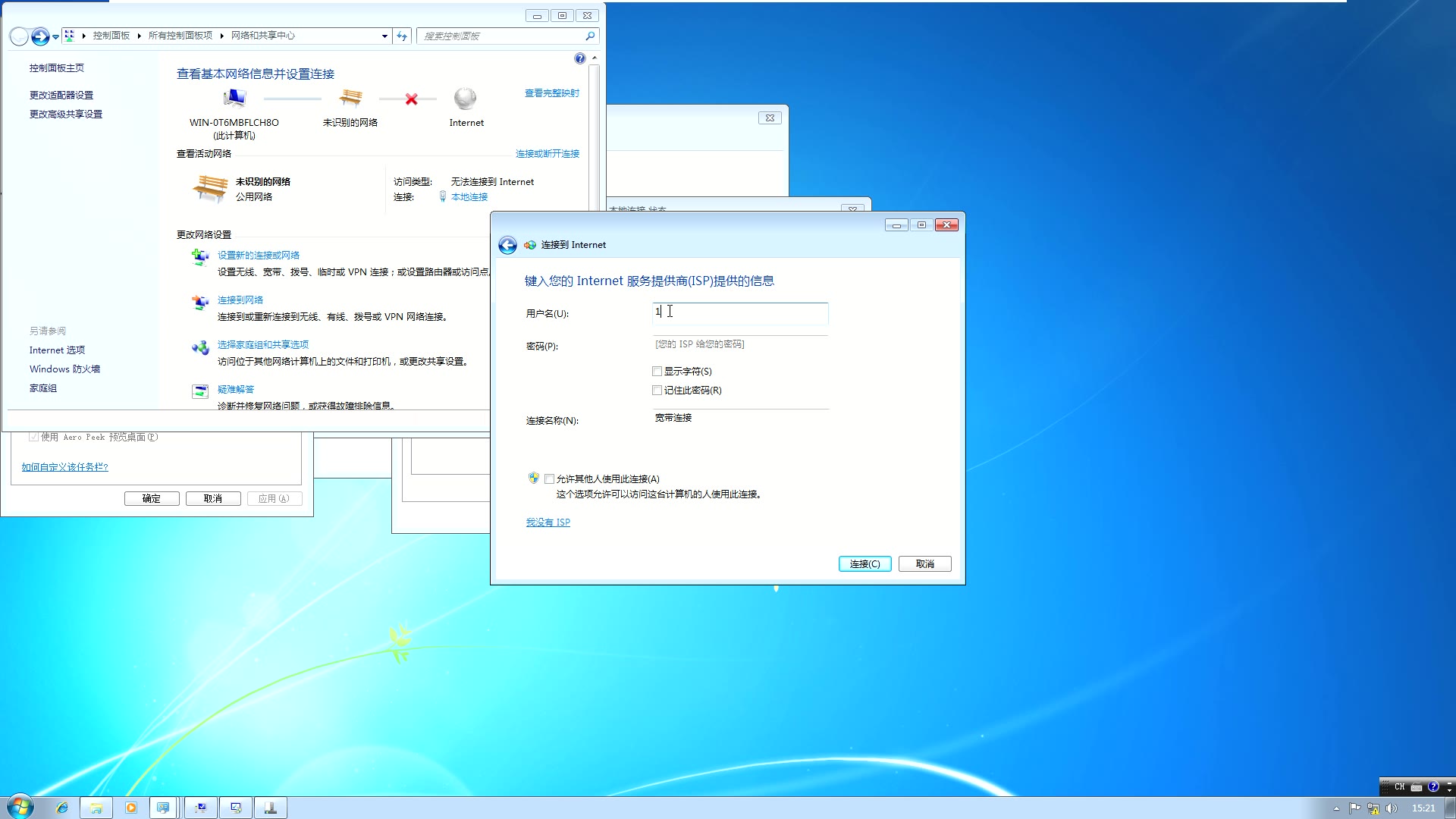Viewport: 1456px width, 819px height.
Task: Click the computer icon above WIN-0T6MBFLCH8O
Action: click(234, 99)
